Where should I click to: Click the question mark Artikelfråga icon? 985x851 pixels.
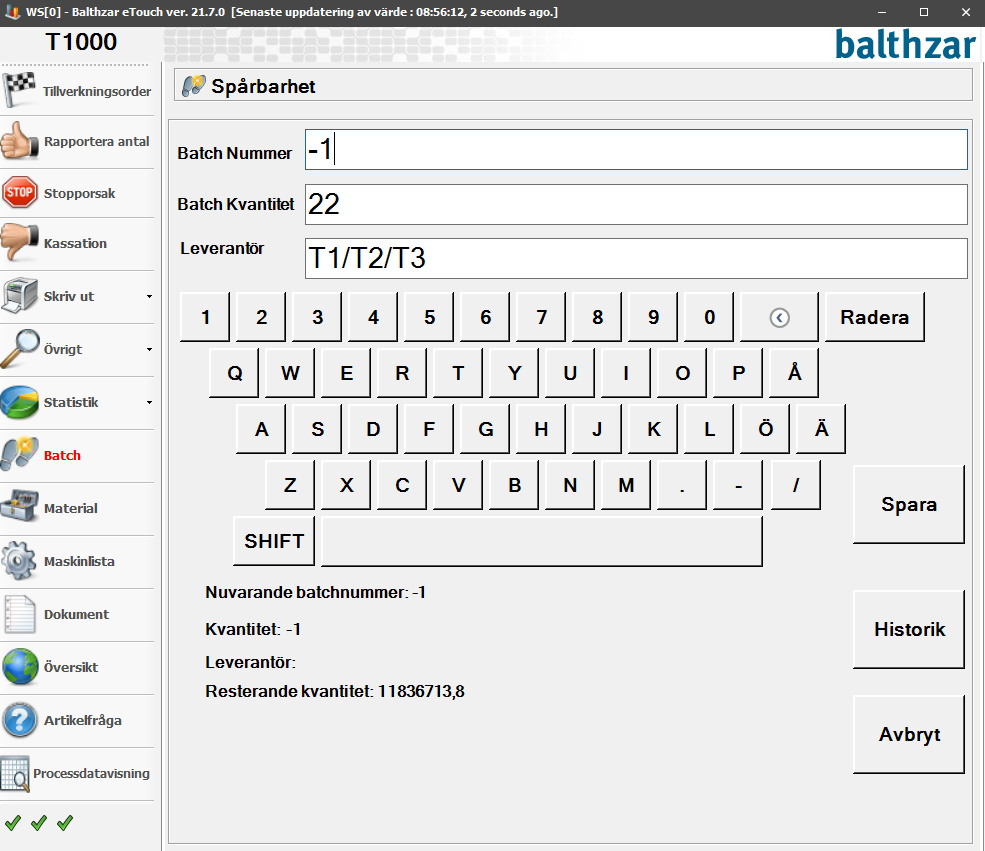click(x=19, y=720)
